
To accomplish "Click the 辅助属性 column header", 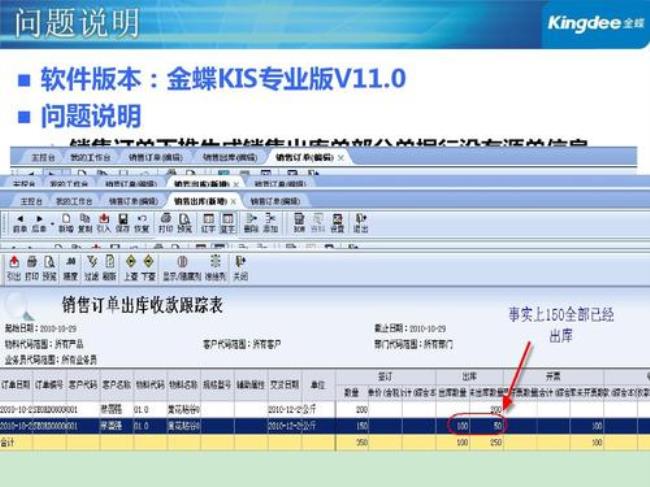I will tap(251, 385).
